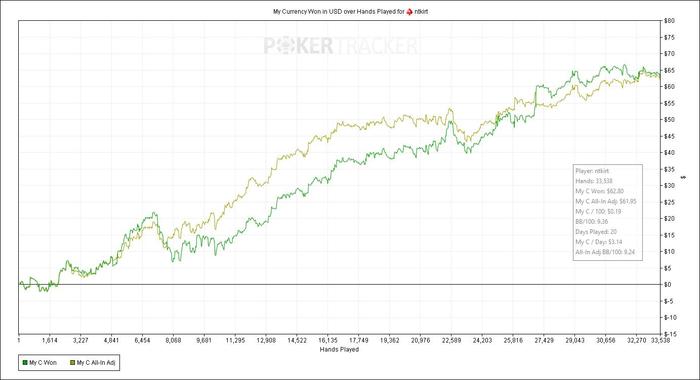Click the '8,068' x-axis tick label
Viewport: 700px width, 380px height.
point(173,341)
